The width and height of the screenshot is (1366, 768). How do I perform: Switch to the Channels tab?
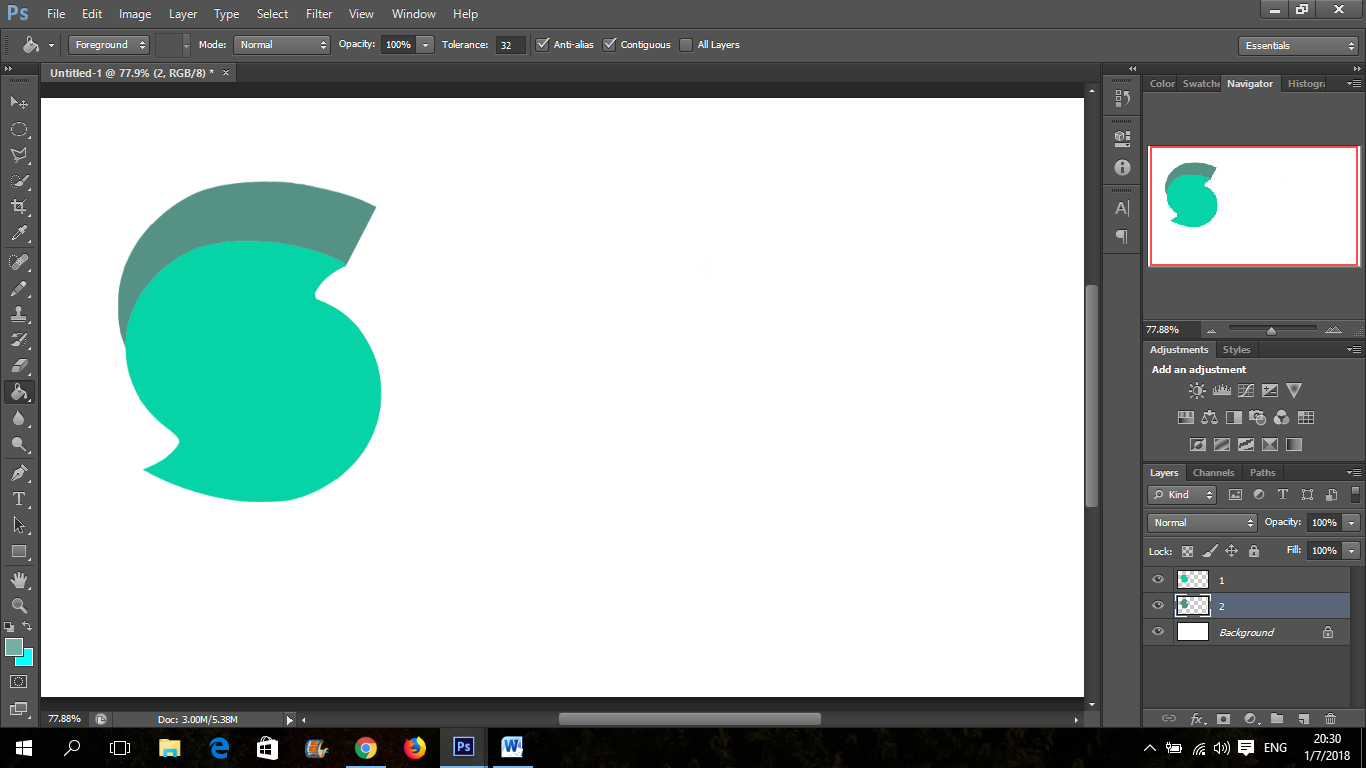point(1213,473)
